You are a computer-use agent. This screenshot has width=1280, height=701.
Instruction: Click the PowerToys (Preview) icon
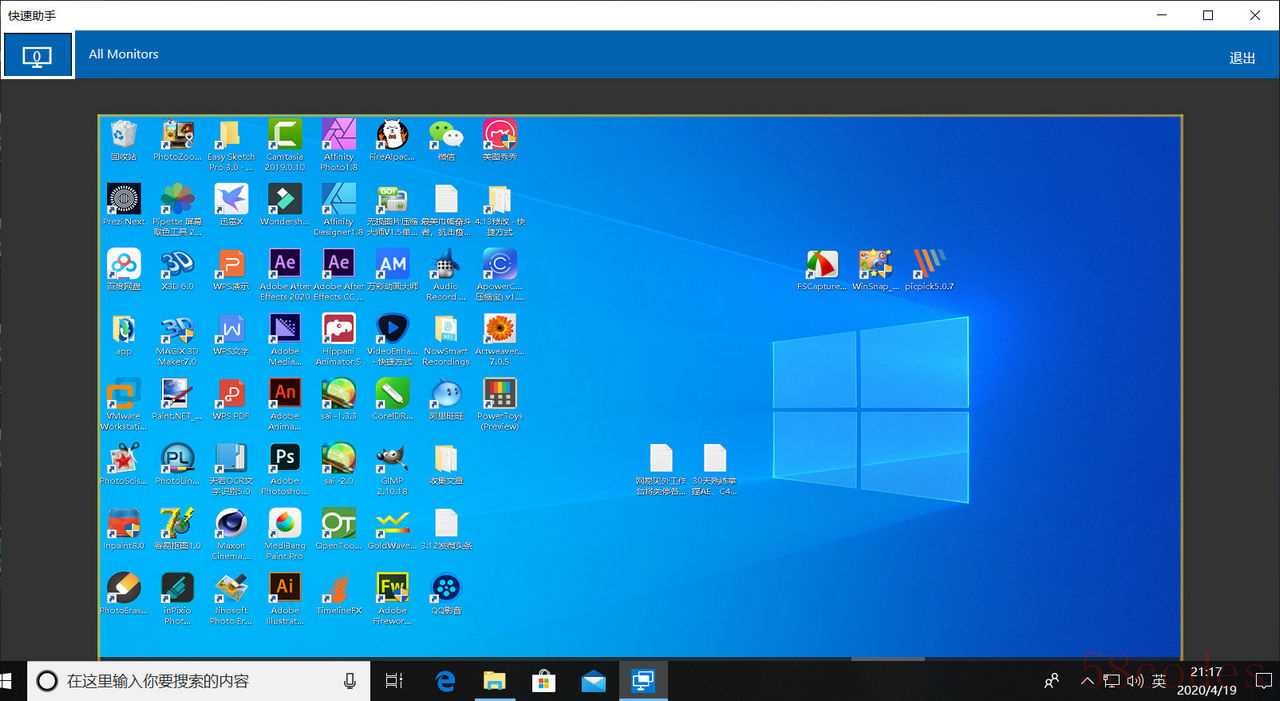click(x=499, y=394)
